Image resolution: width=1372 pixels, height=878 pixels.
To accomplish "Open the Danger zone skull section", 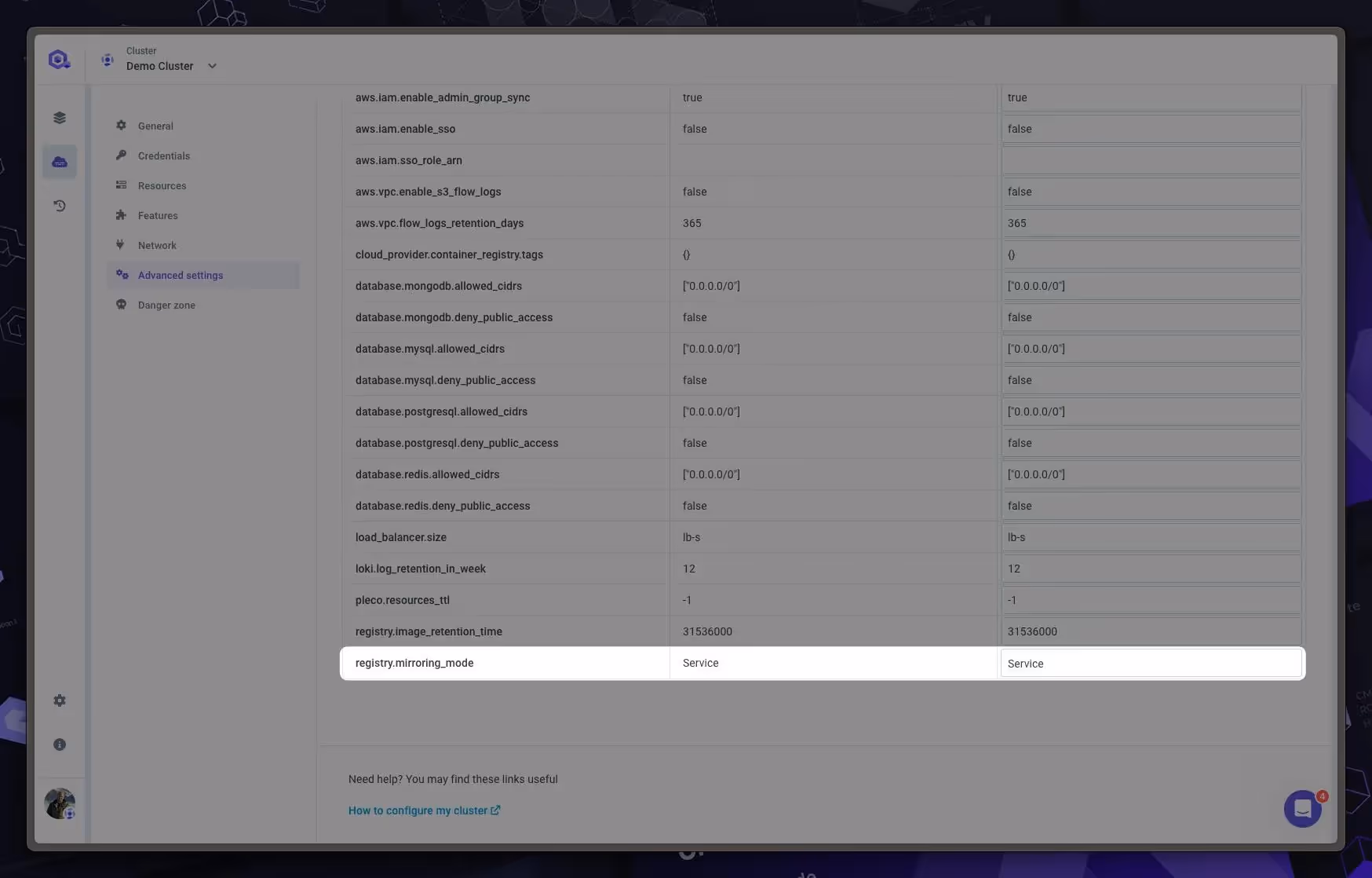I will [166, 305].
